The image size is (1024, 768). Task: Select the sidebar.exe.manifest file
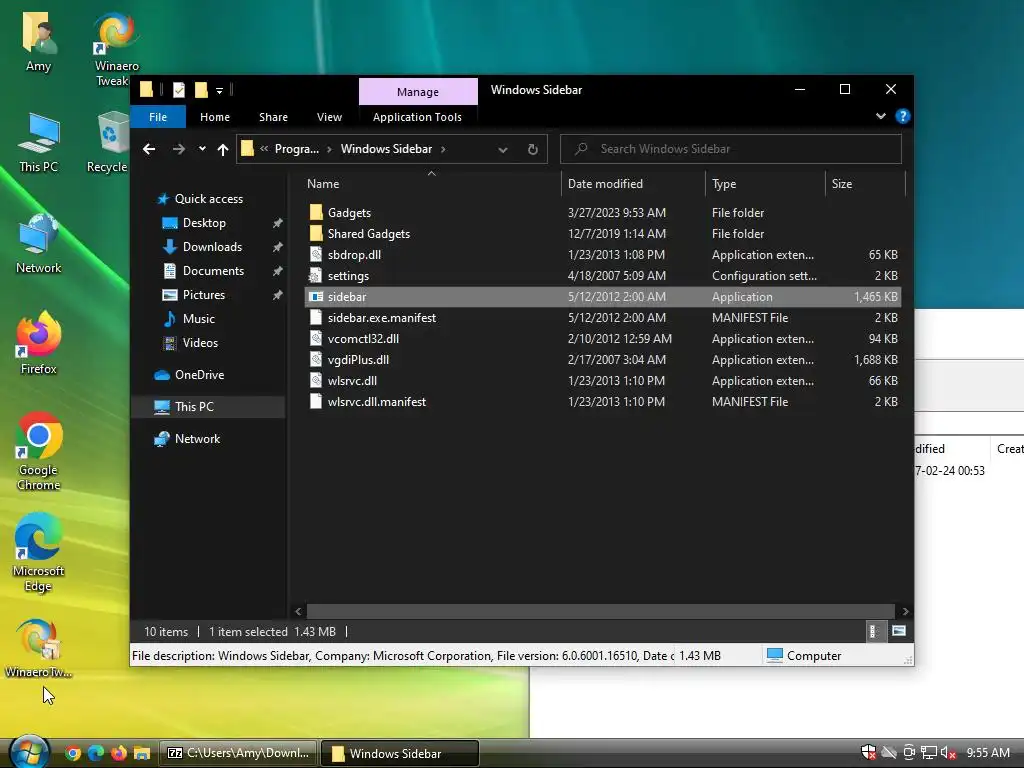click(x=602, y=317)
